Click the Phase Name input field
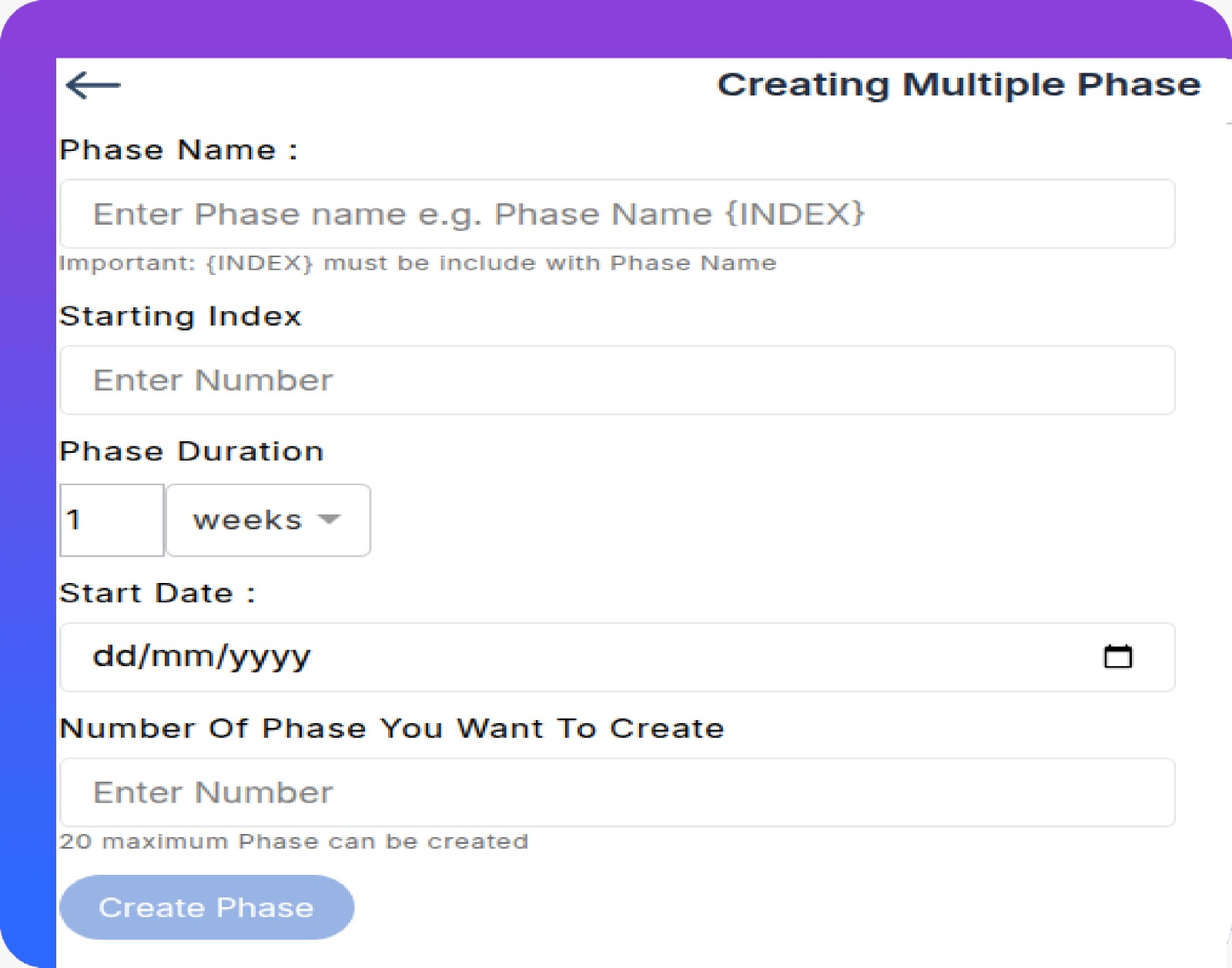 click(x=617, y=214)
